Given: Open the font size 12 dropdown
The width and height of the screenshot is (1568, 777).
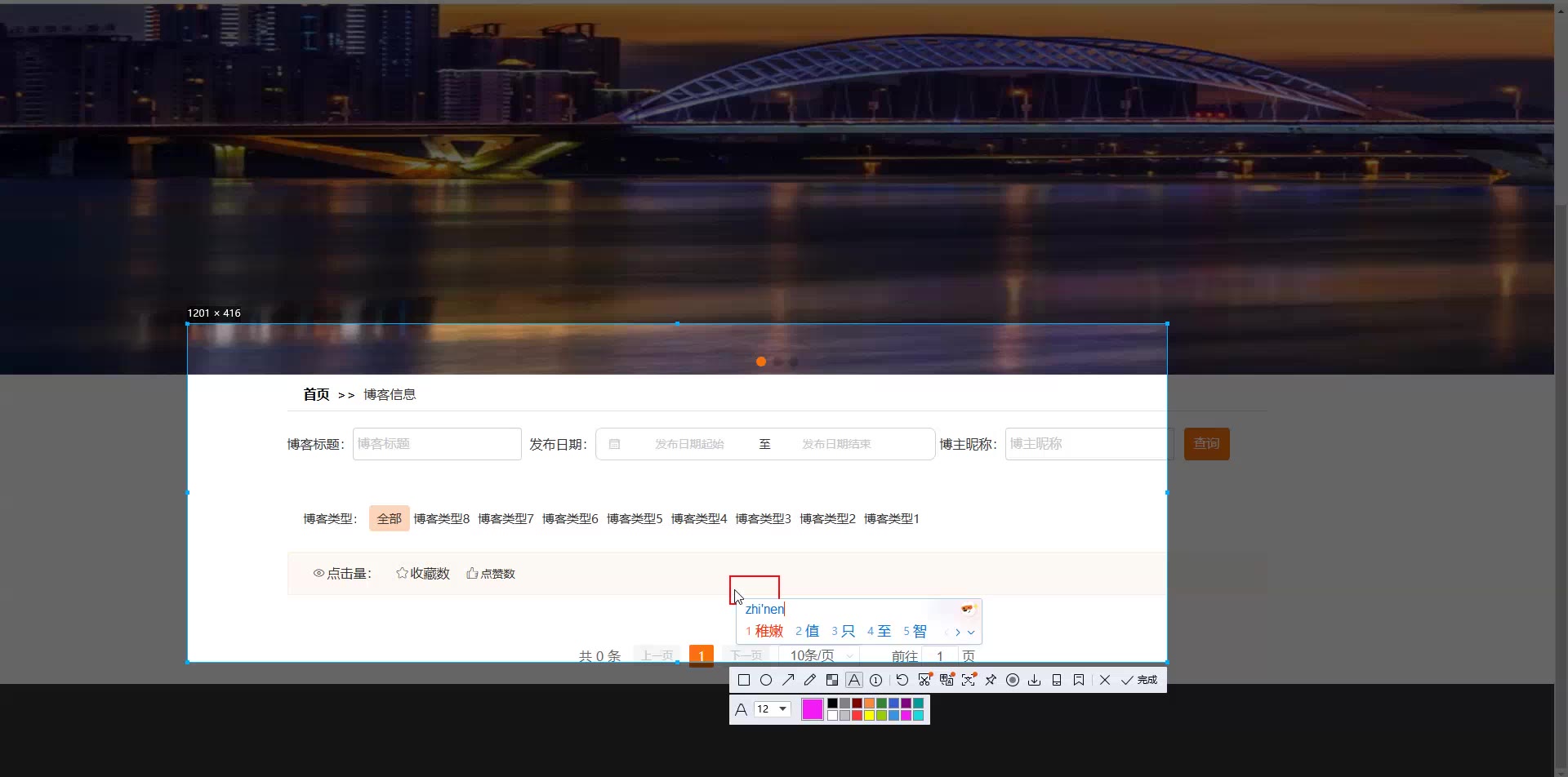Looking at the screenshot, I should (773, 709).
